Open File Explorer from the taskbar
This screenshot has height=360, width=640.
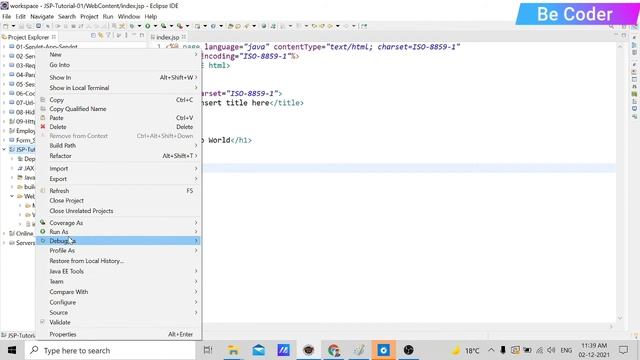233,350
